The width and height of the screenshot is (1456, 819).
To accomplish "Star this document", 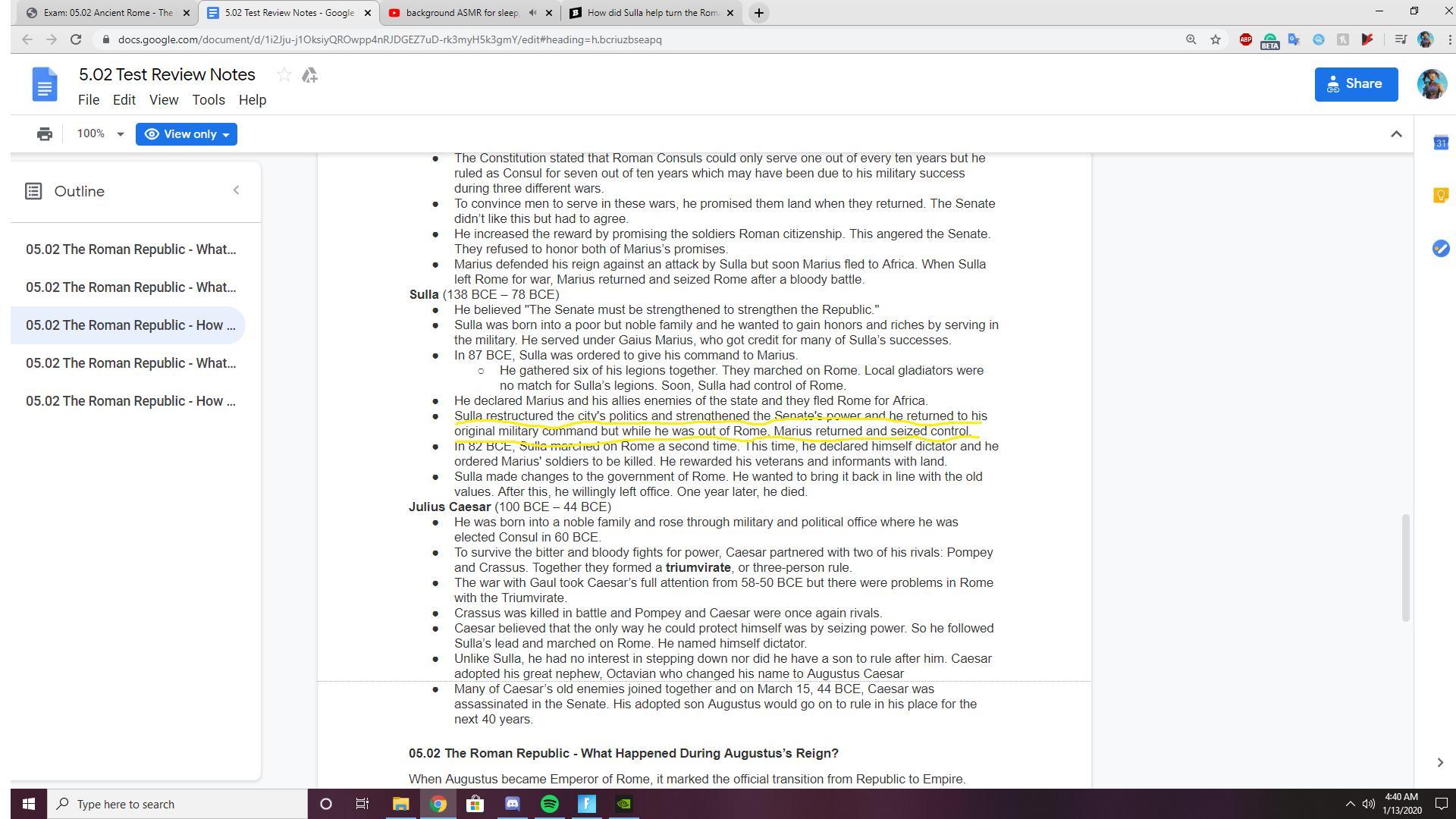I will point(284,74).
